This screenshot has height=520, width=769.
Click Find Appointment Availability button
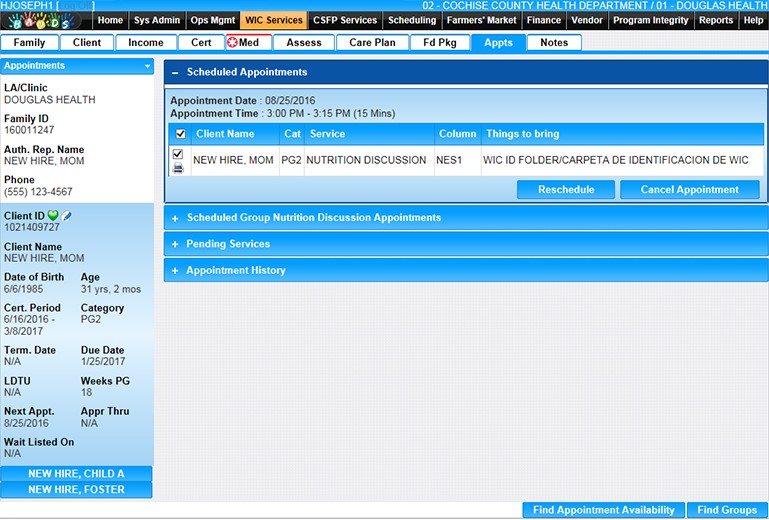pos(603,510)
